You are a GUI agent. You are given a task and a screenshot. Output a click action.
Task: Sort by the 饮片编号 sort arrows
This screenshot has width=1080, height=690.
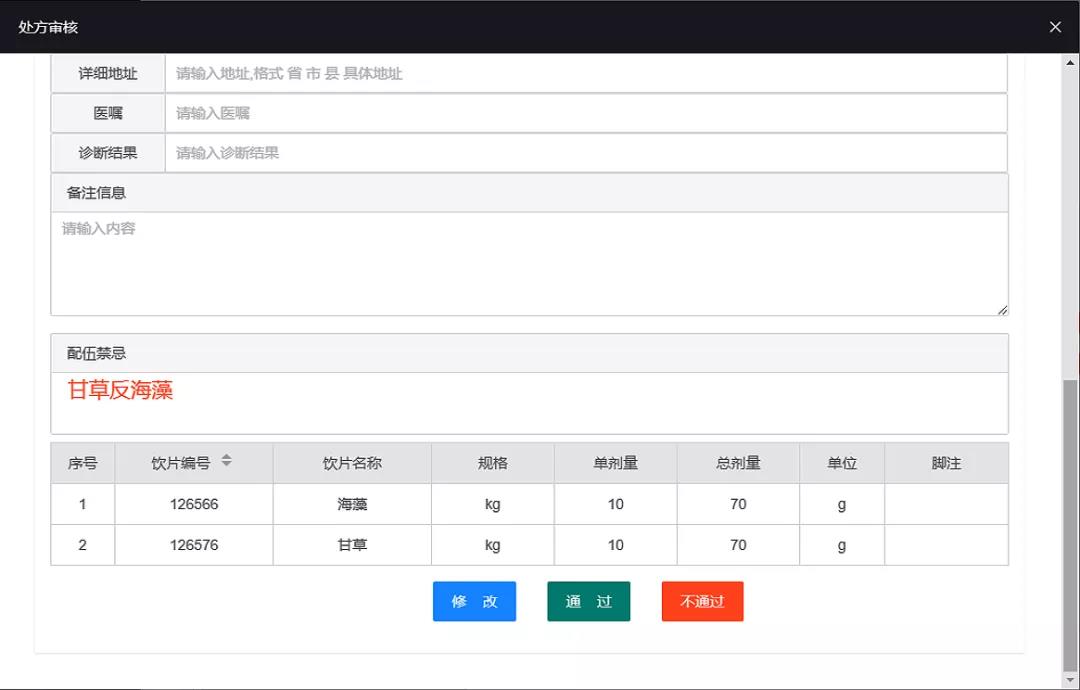[226, 460]
